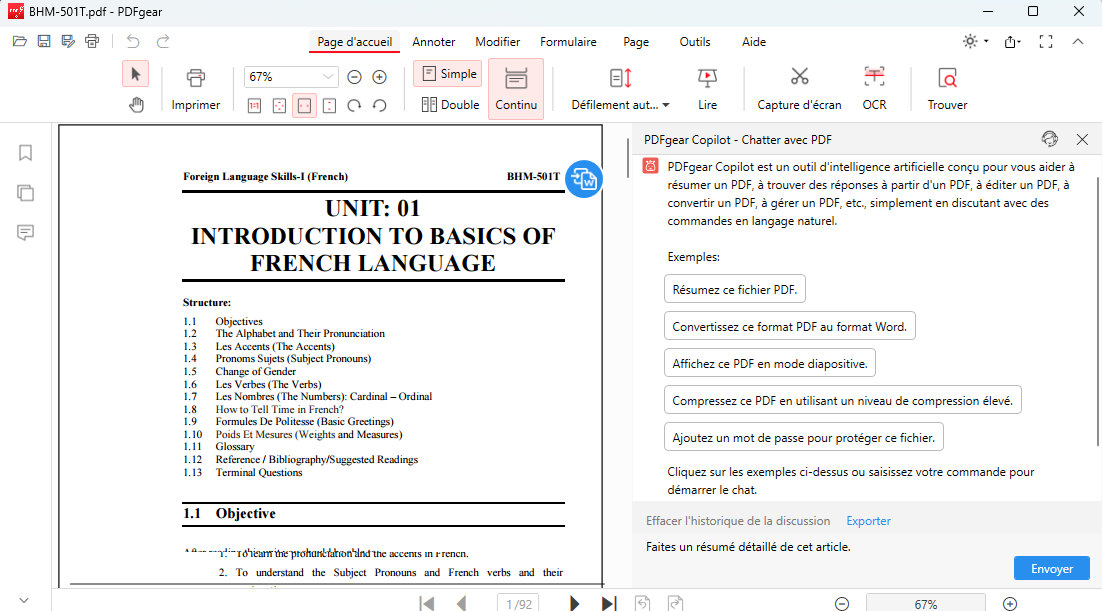
Task: Open the Imprimer print dialog
Action: pos(196,87)
